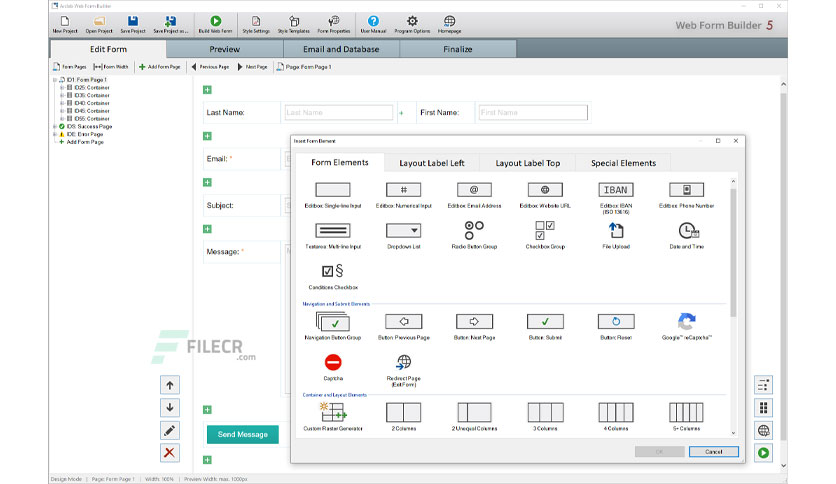Insert the Button Next Page element
836x484 pixels.
click(474, 327)
